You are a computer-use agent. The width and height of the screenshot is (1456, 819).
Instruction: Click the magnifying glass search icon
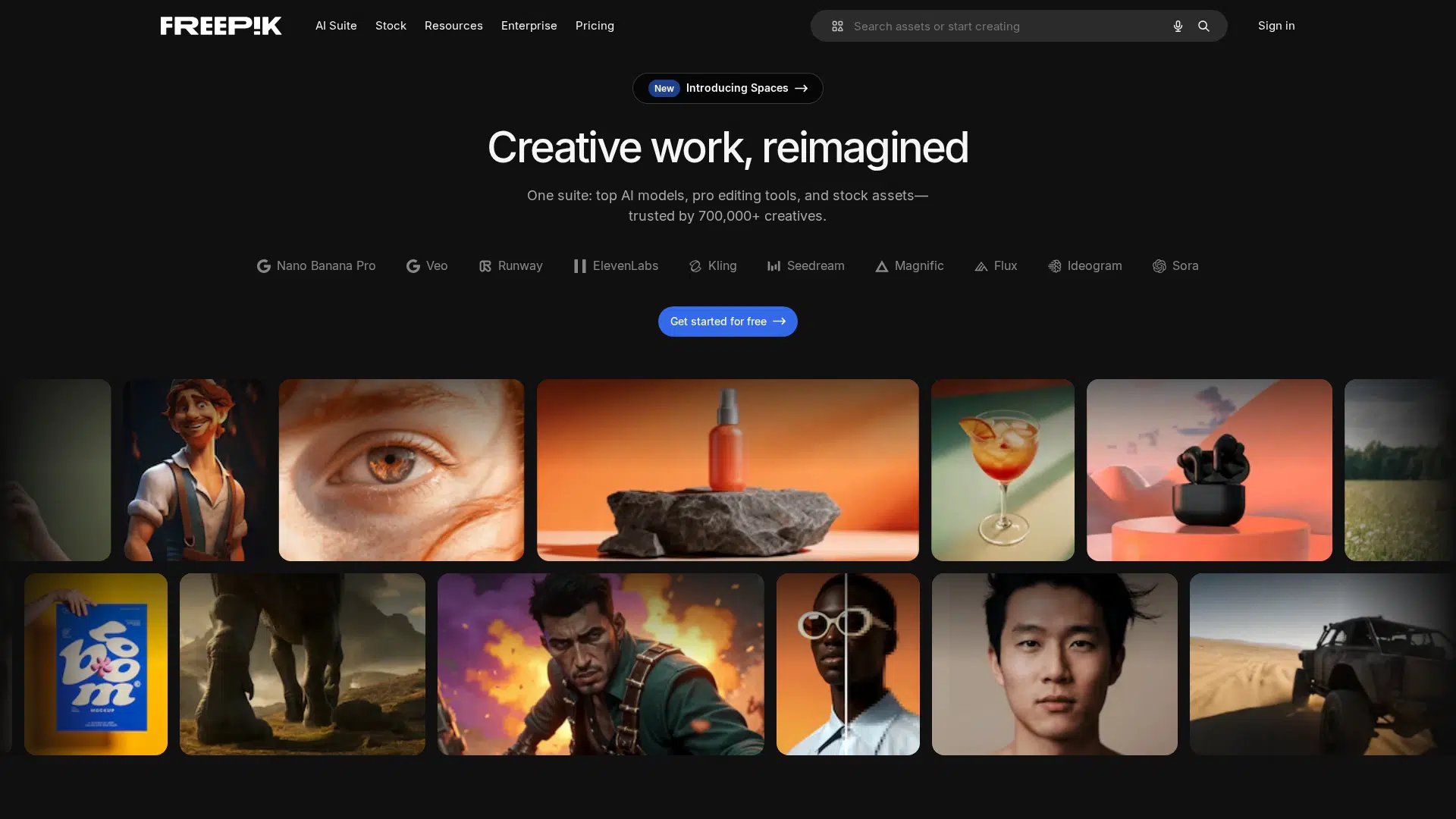[x=1203, y=27]
